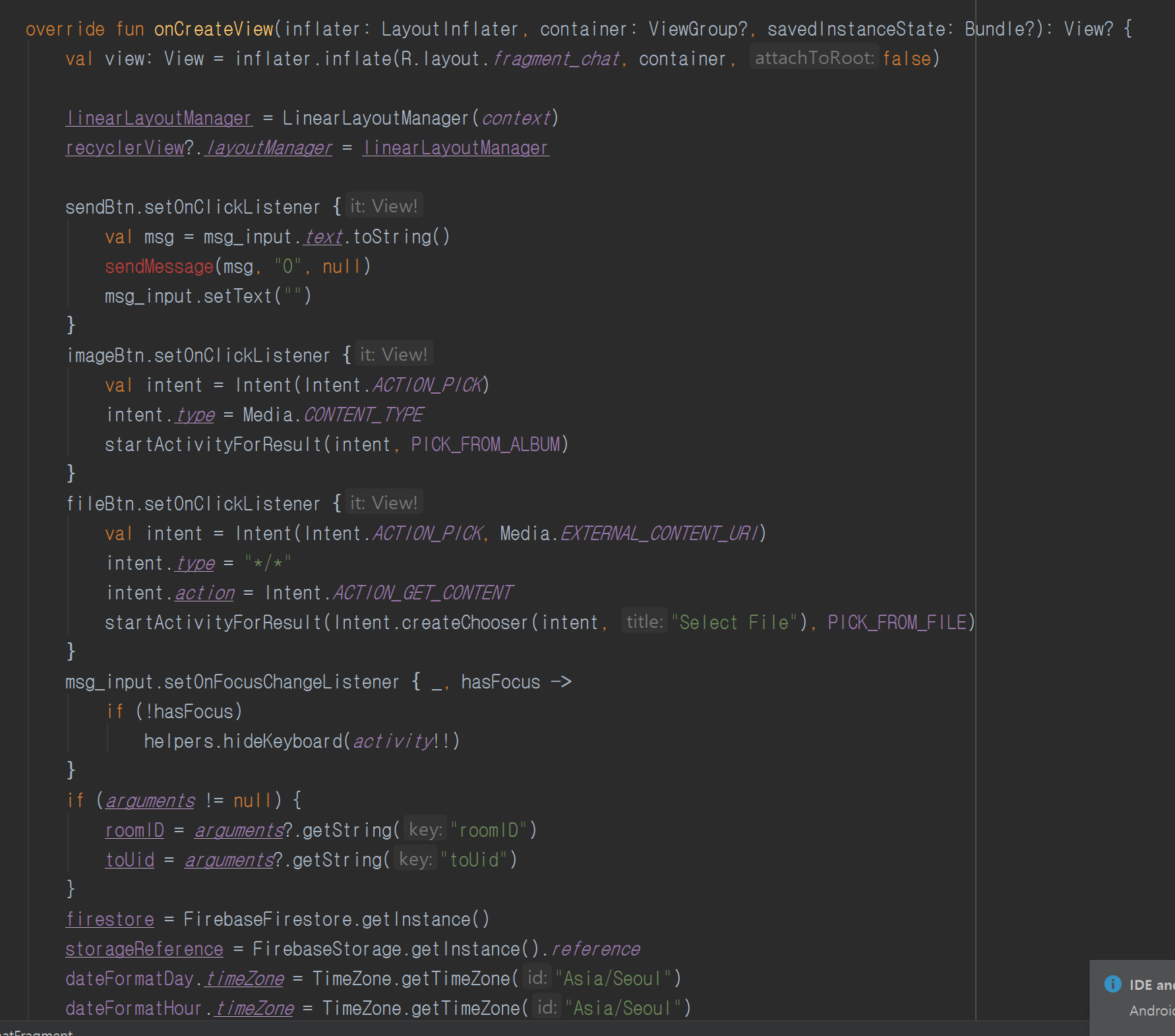Click the "fragment_chat" layout reference

(557, 59)
